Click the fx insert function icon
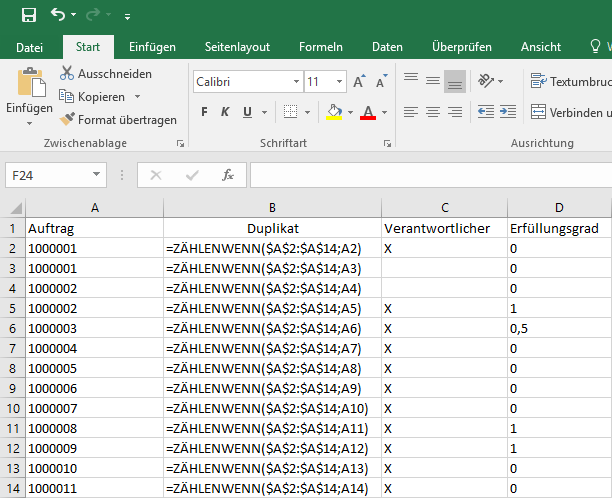 pyautogui.click(x=228, y=175)
